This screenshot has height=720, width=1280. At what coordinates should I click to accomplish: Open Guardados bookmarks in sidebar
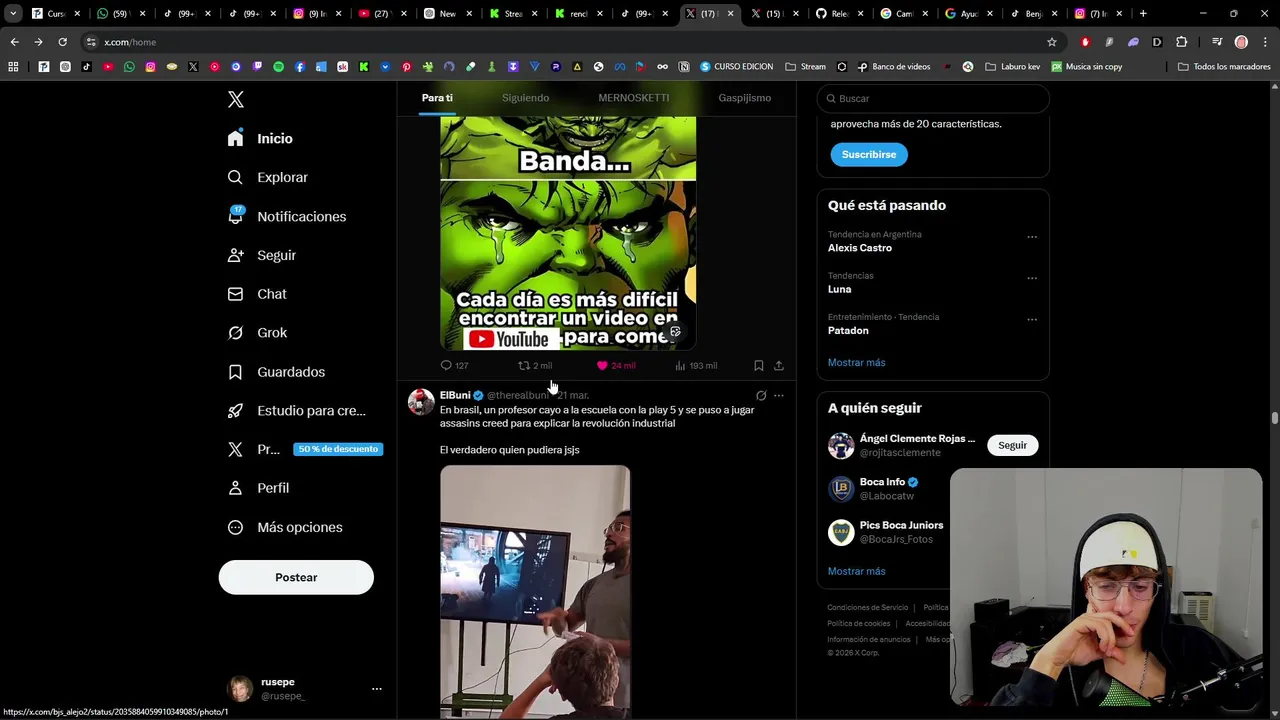tap(276, 372)
